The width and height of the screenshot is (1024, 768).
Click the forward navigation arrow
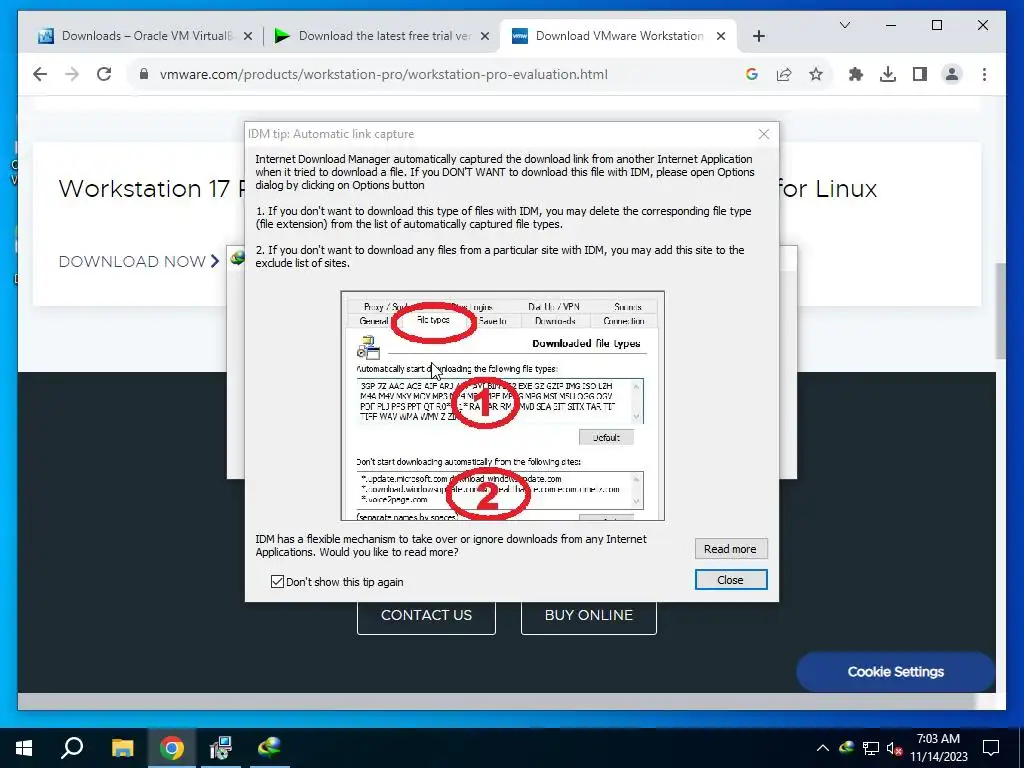72,74
